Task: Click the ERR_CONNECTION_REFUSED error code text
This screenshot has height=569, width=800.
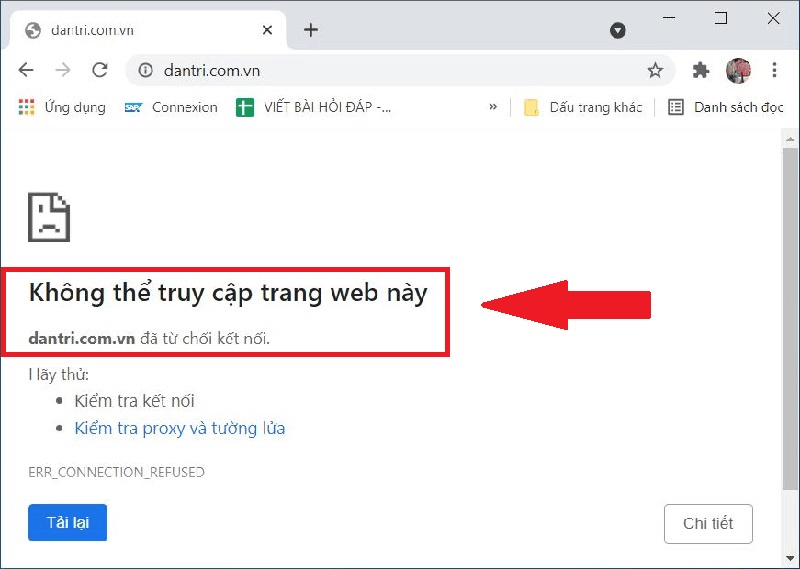Action: pos(116,472)
